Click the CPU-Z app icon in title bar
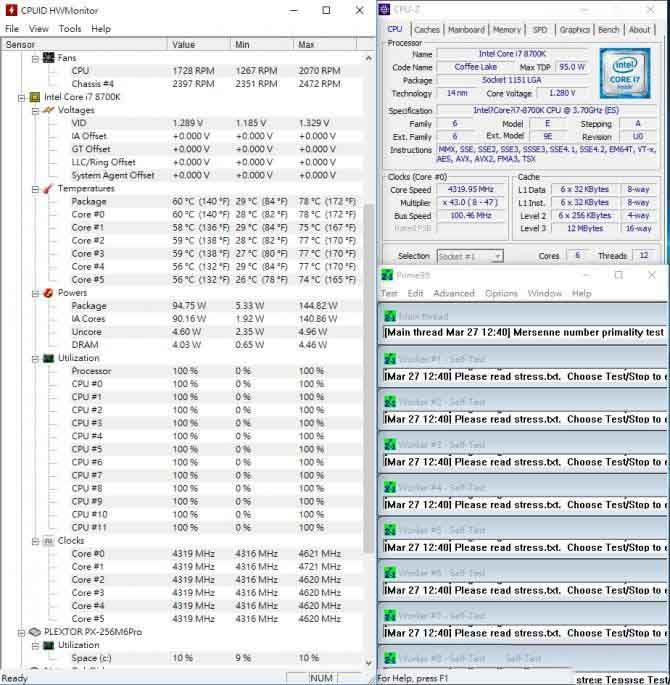This screenshot has width=670, height=685. pyautogui.click(x=384, y=9)
